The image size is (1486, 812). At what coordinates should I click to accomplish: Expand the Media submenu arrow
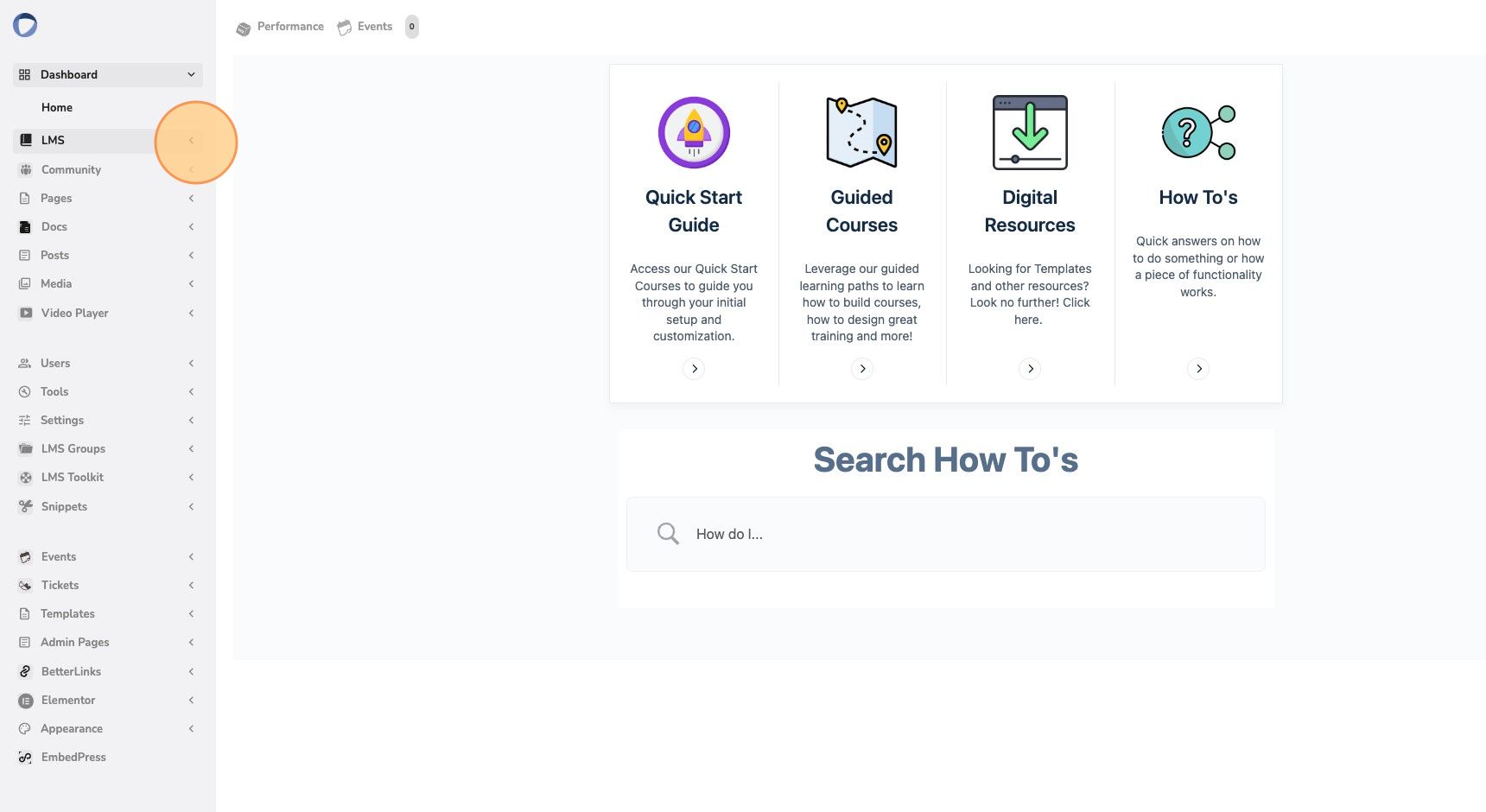pos(191,284)
